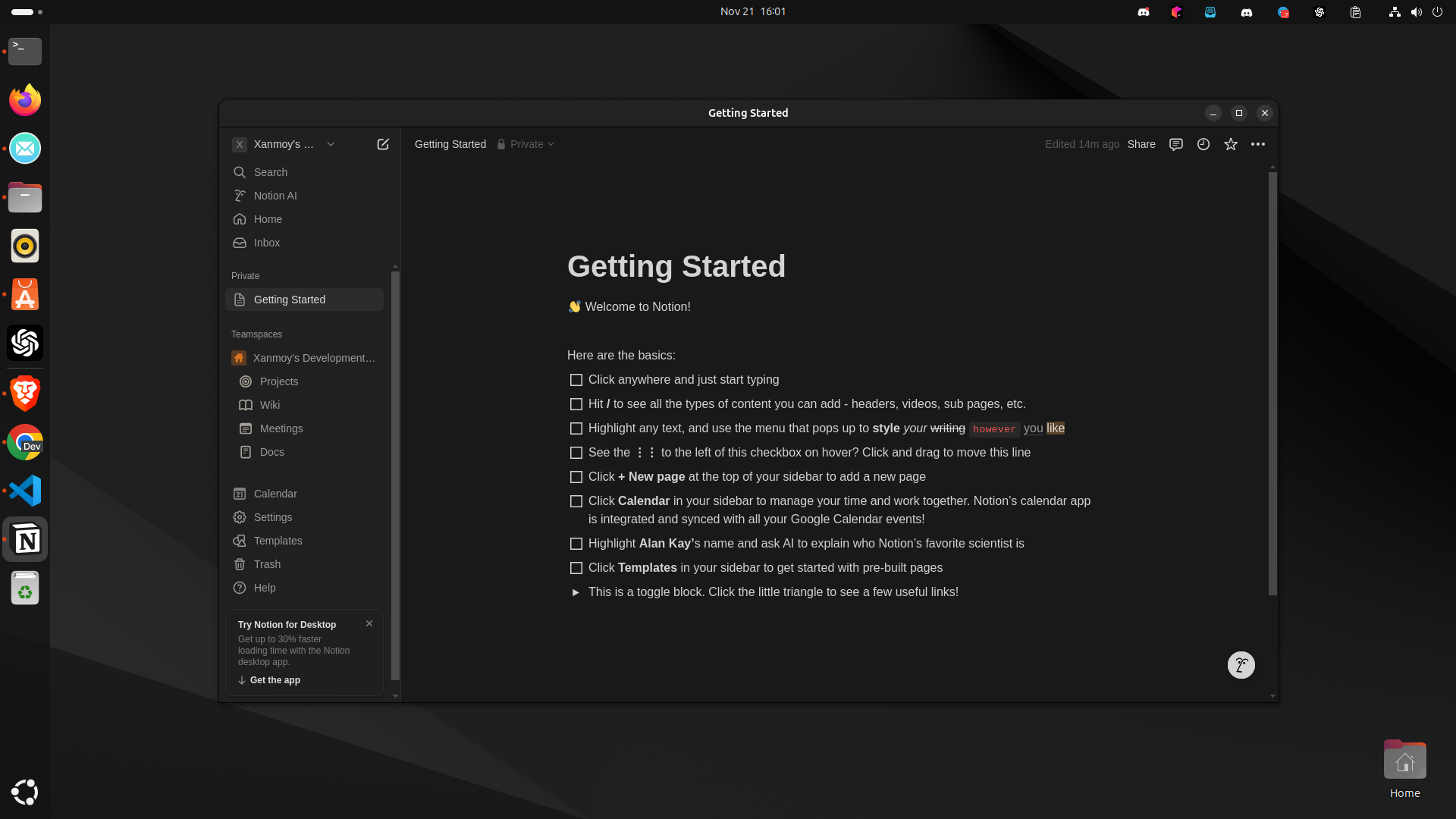Expand the toggle block triangle
The image size is (1456, 819).
[x=576, y=592]
